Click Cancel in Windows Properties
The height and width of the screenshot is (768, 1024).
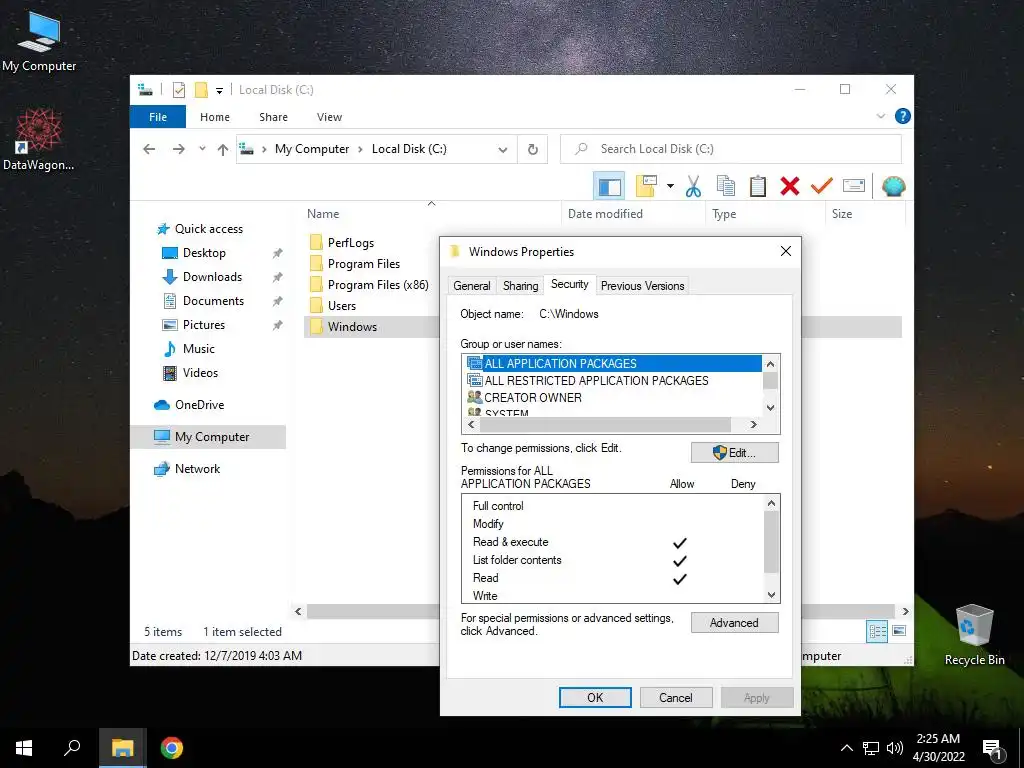[x=676, y=697]
